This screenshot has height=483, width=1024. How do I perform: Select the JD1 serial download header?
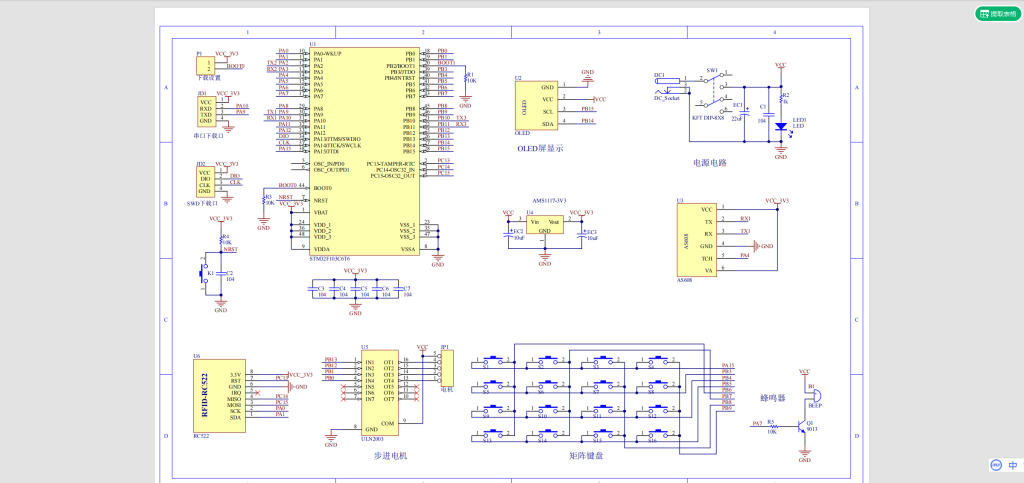[205, 111]
